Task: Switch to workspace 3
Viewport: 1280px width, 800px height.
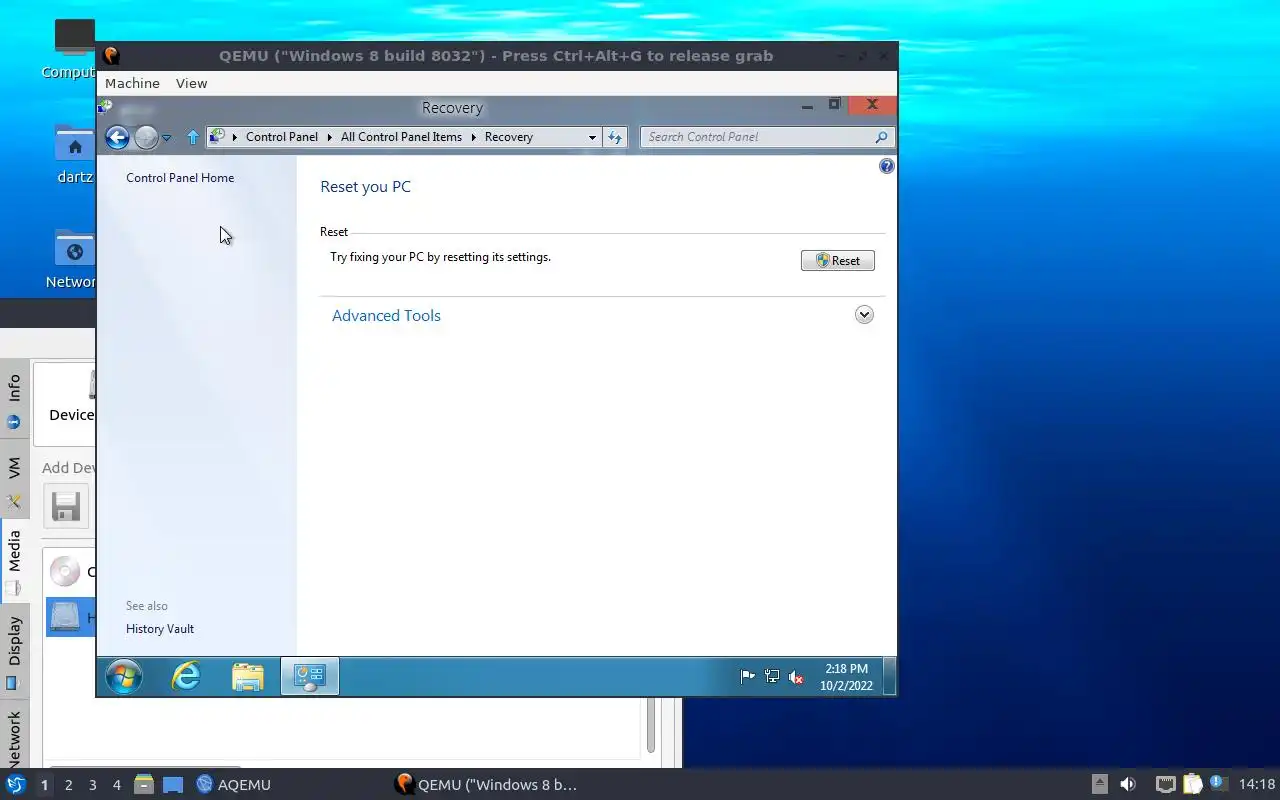Action: [92, 785]
